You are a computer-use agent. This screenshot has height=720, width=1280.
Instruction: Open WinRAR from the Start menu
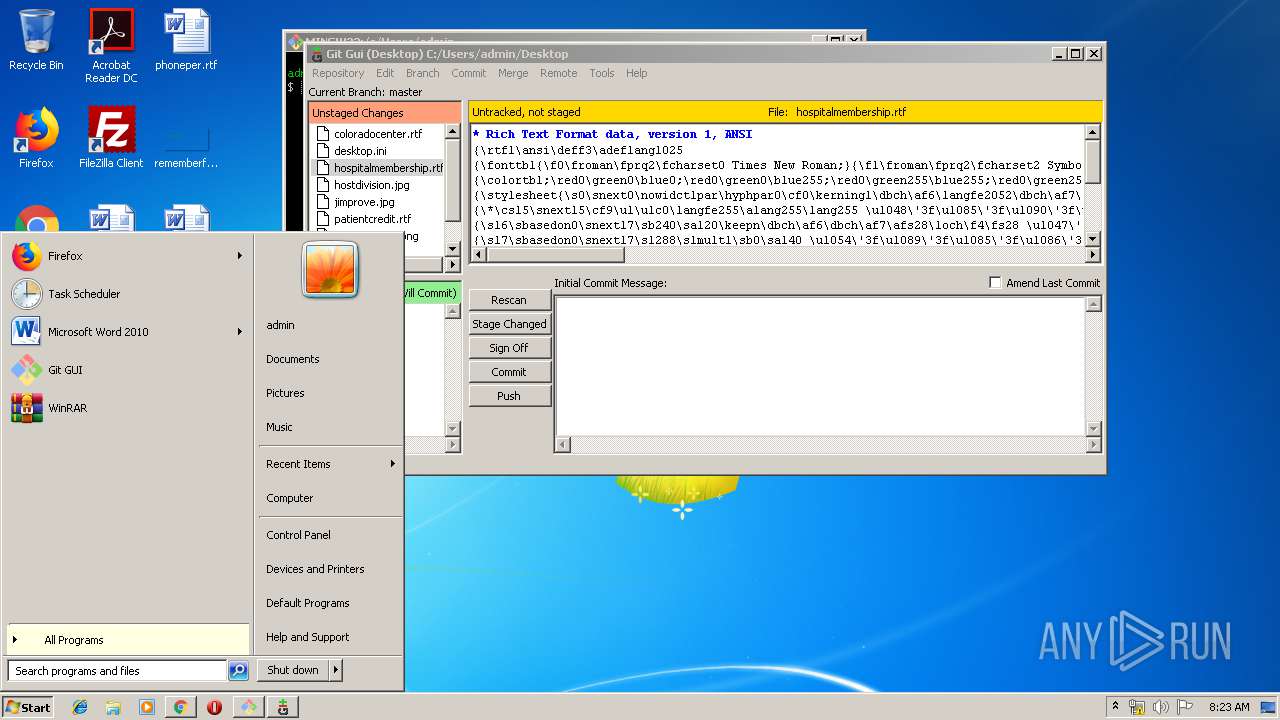tap(127, 408)
